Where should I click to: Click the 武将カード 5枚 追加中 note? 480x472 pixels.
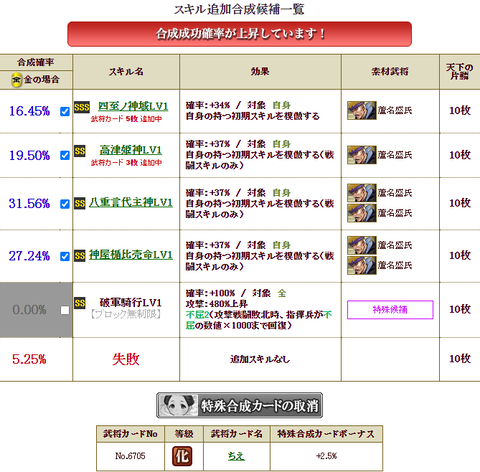(x=126, y=119)
